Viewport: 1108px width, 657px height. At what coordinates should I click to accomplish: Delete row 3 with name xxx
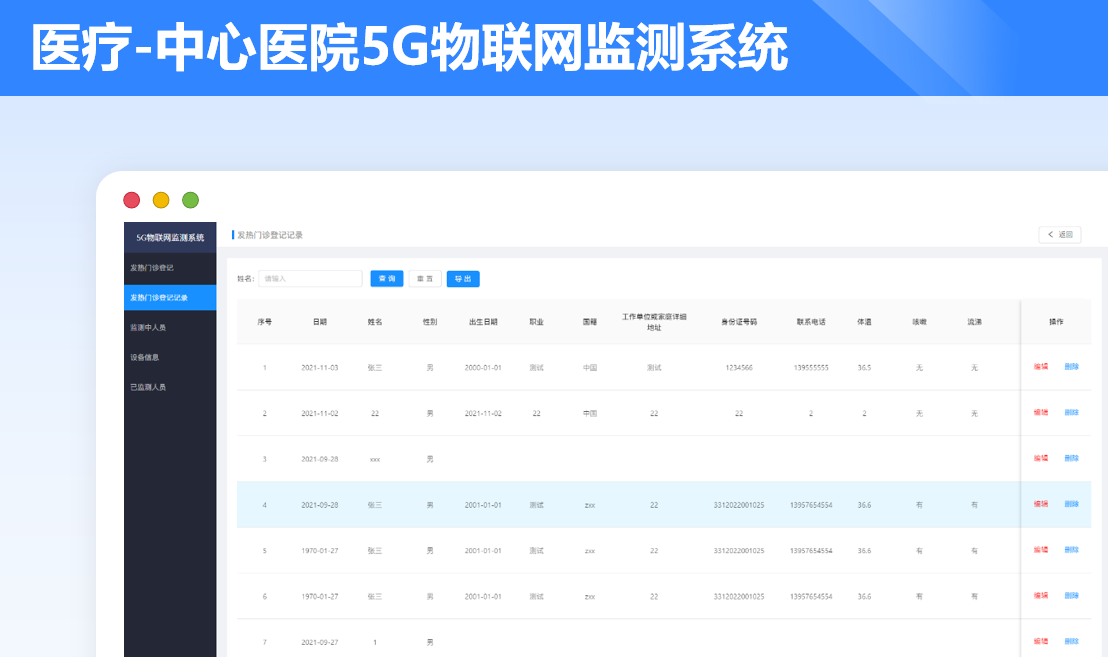coord(1071,458)
